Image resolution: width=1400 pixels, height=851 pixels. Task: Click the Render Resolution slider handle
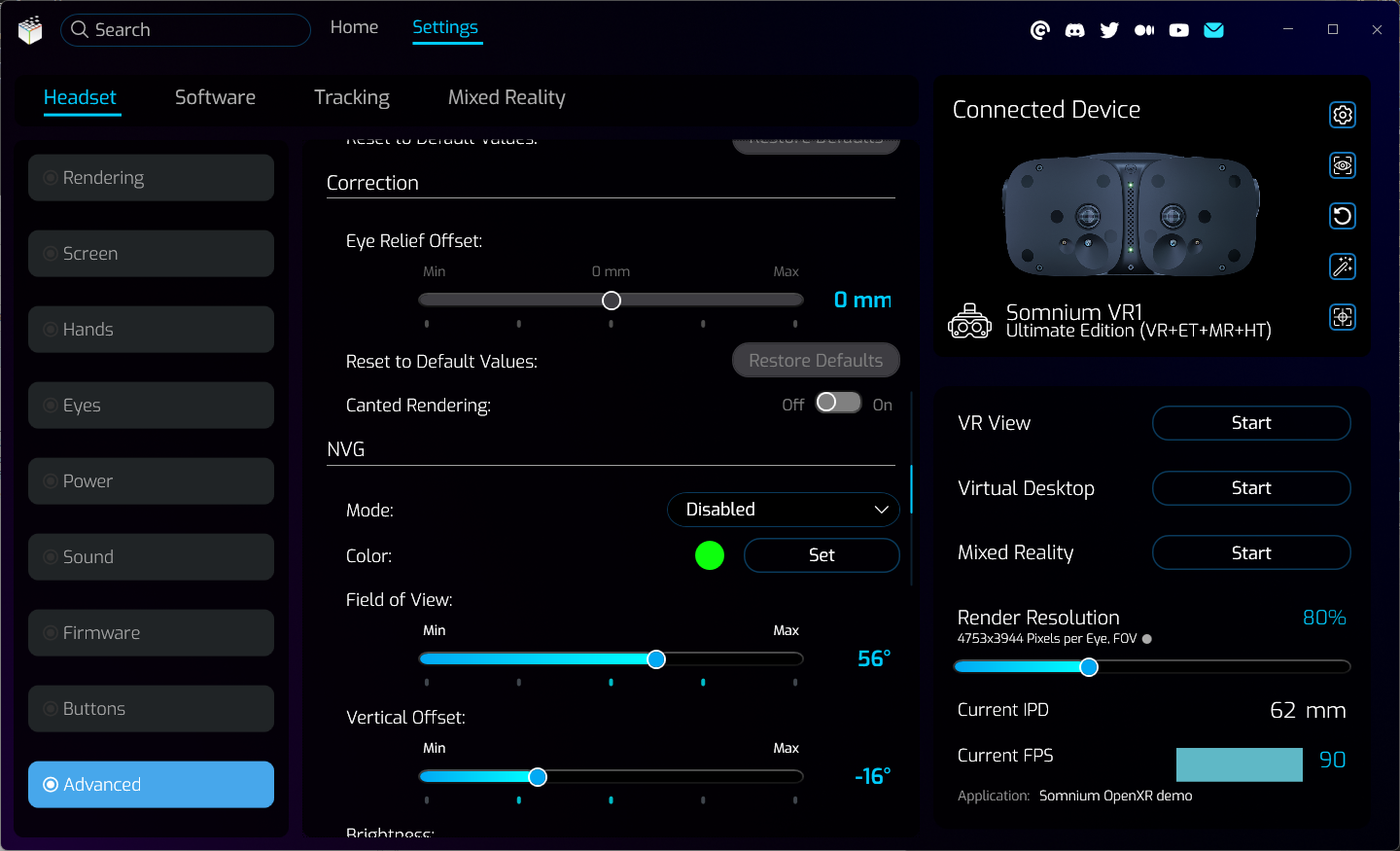tap(1089, 667)
